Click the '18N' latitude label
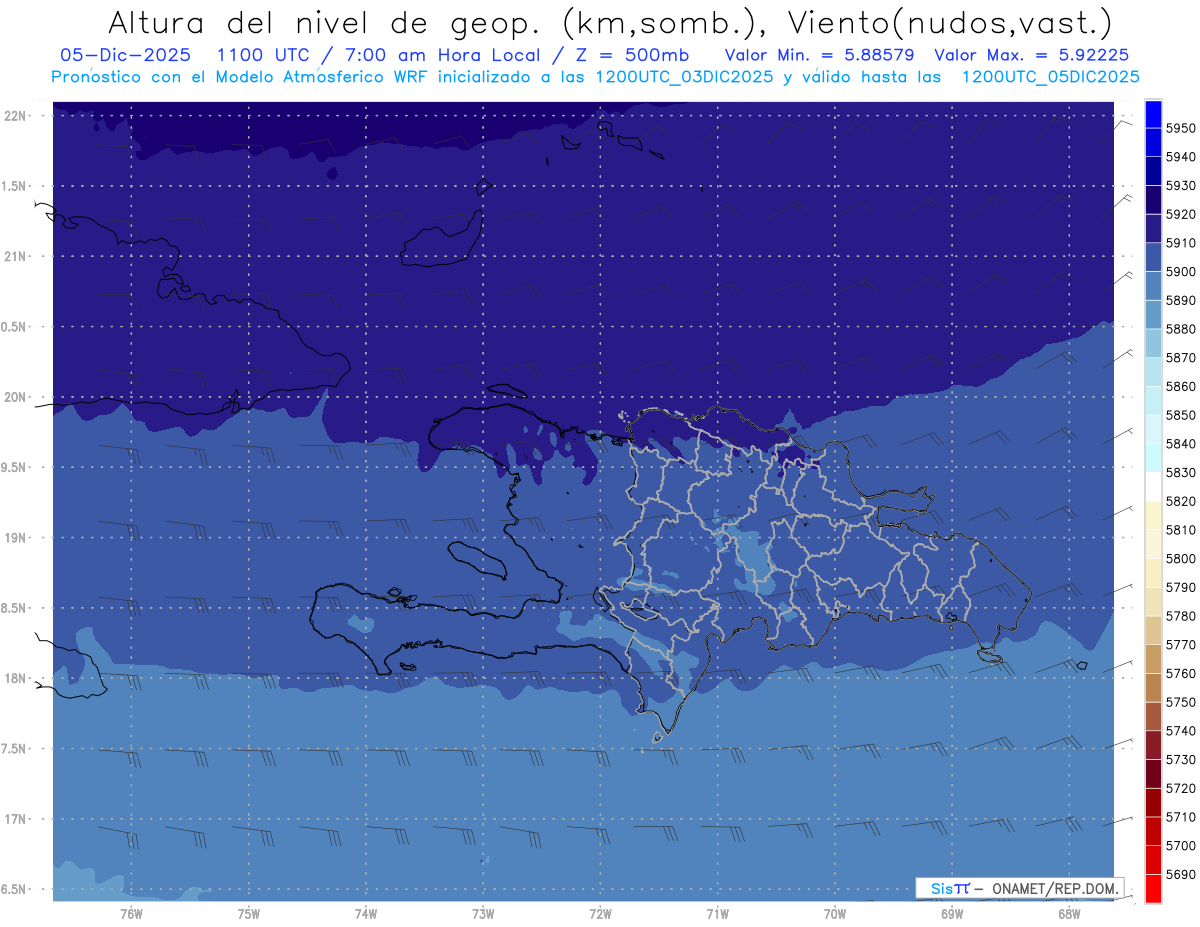Viewport: 1200px width, 927px height. (14, 678)
